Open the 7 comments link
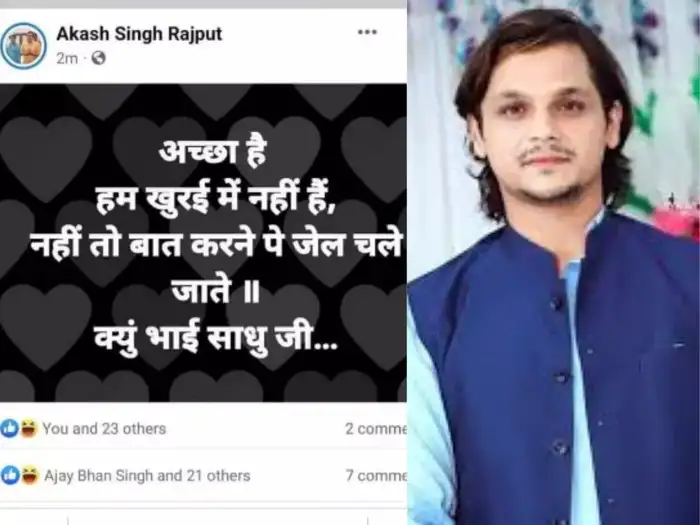700x525 pixels. pyautogui.click(x=376, y=476)
